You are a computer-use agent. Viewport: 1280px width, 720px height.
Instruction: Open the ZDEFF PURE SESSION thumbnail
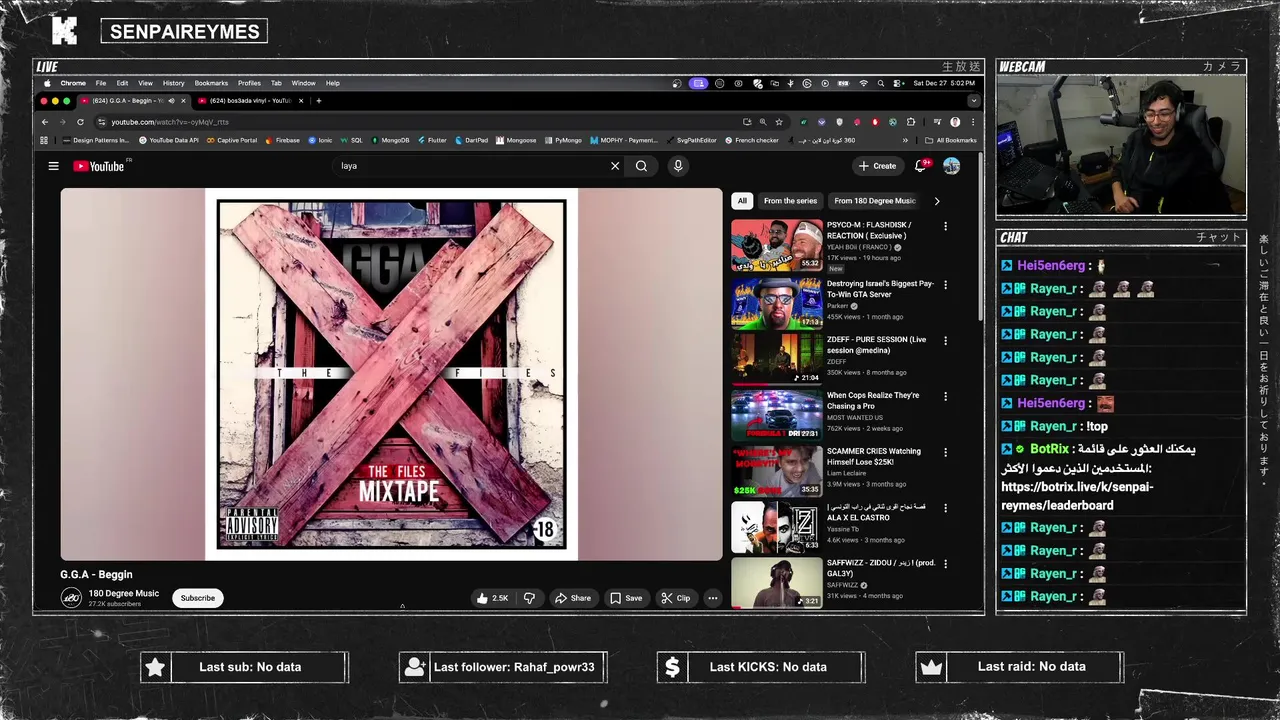pyautogui.click(x=777, y=358)
